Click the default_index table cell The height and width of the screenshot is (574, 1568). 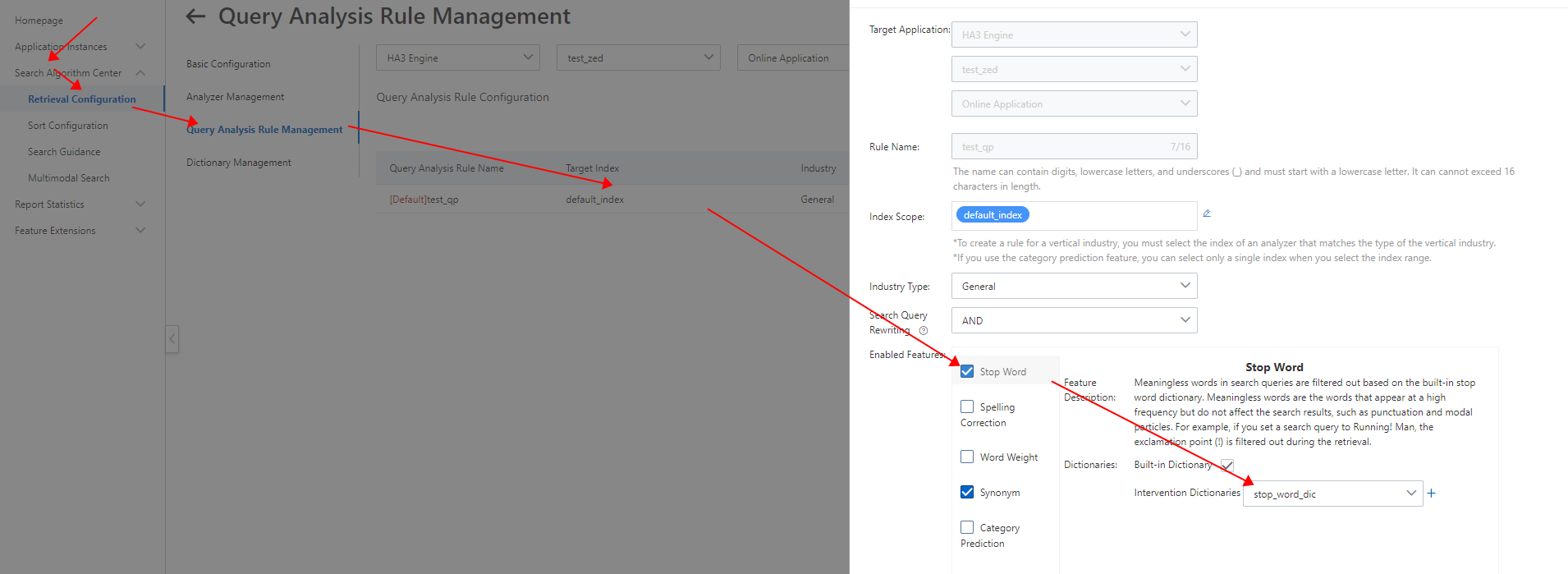[x=594, y=200]
